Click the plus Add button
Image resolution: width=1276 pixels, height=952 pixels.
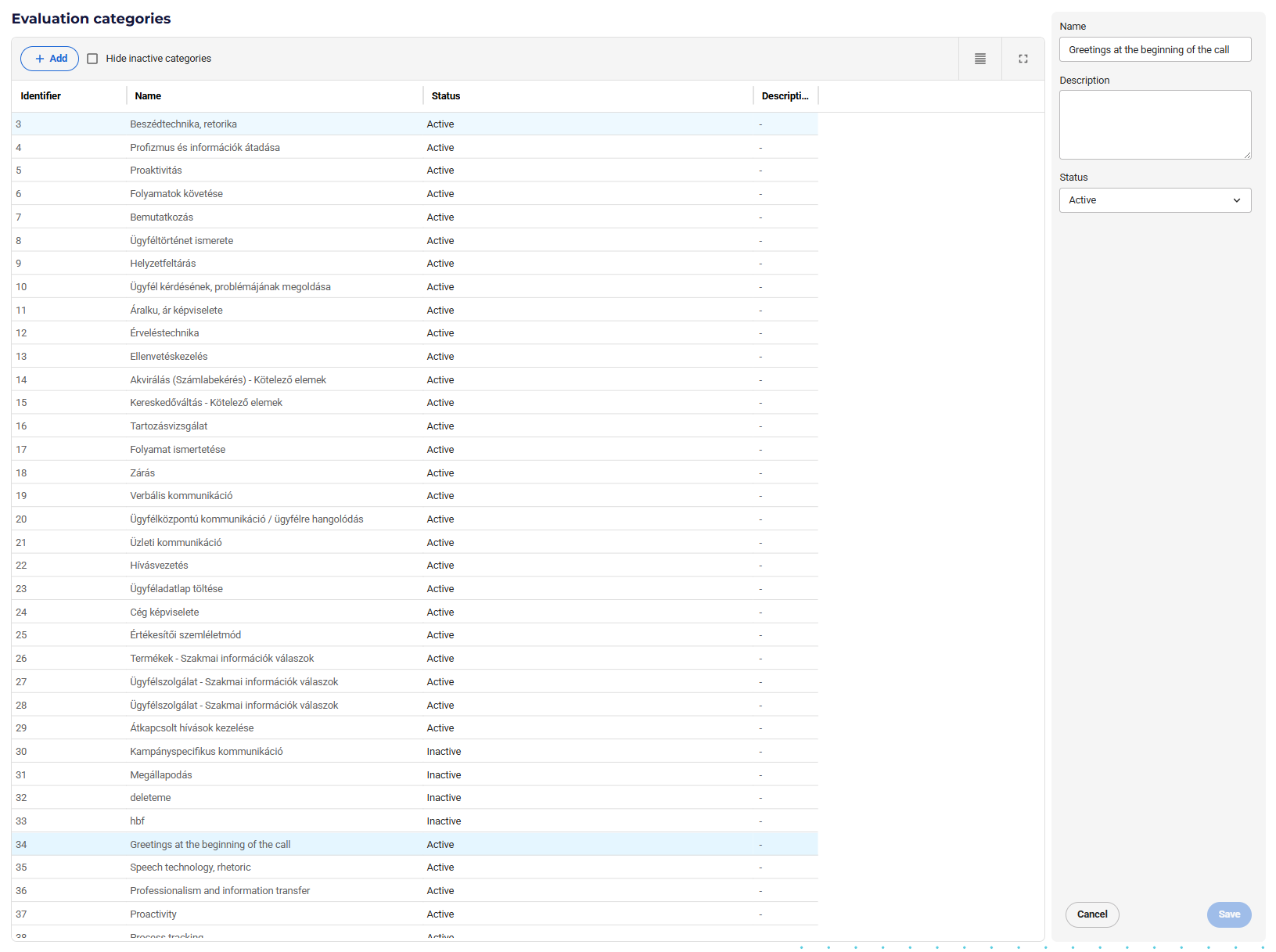click(x=49, y=59)
